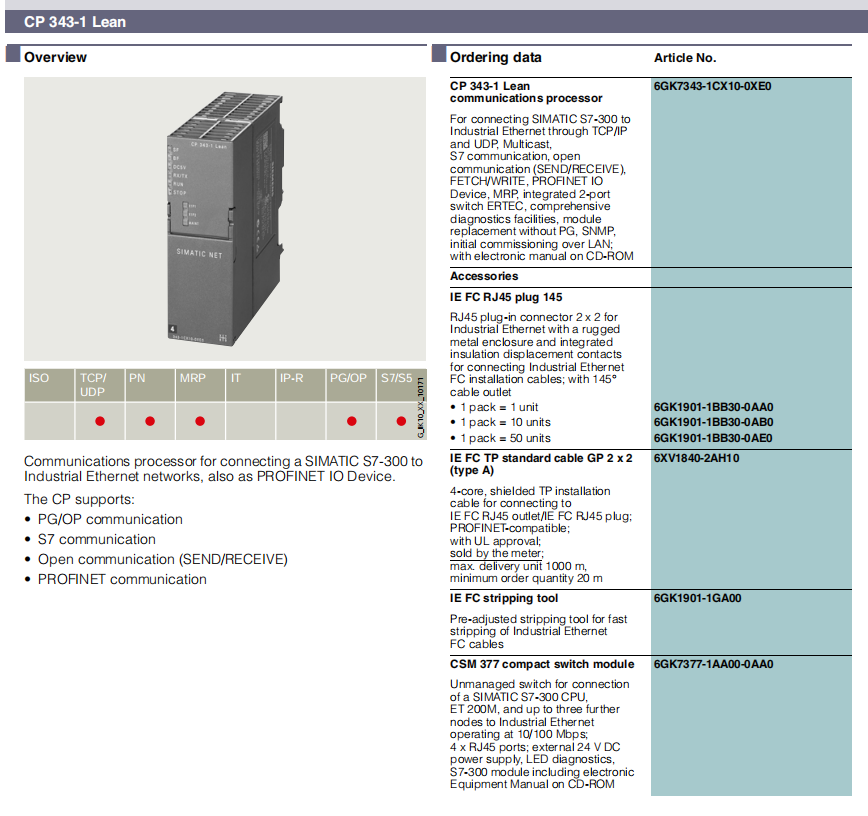Click the red dot under PG/OP
Viewport: 868px width, 816px height.
[x=352, y=421]
